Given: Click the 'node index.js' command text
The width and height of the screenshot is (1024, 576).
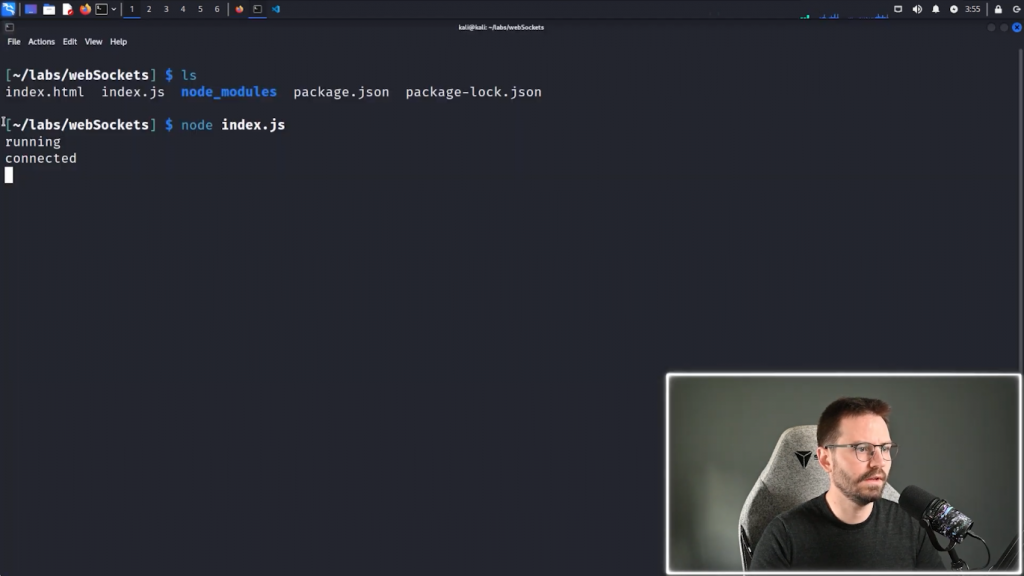Looking at the screenshot, I should [233, 125].
